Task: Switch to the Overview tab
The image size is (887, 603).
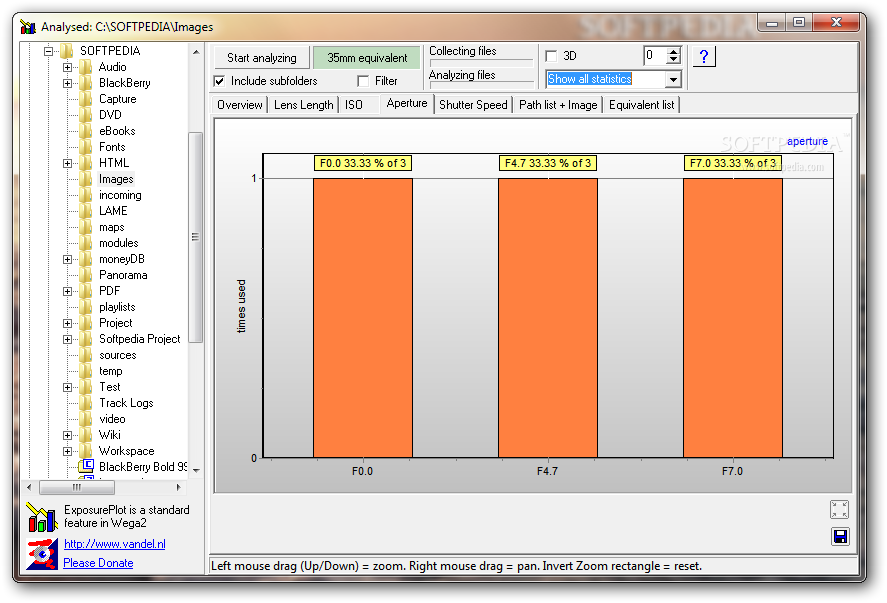Action: tap(239, 105)
